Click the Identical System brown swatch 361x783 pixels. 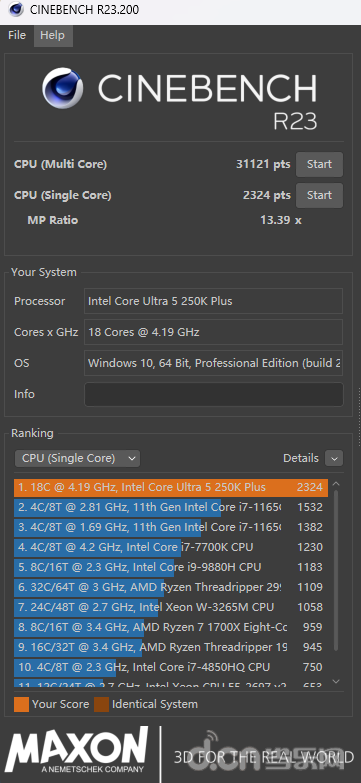pos(101,705)
